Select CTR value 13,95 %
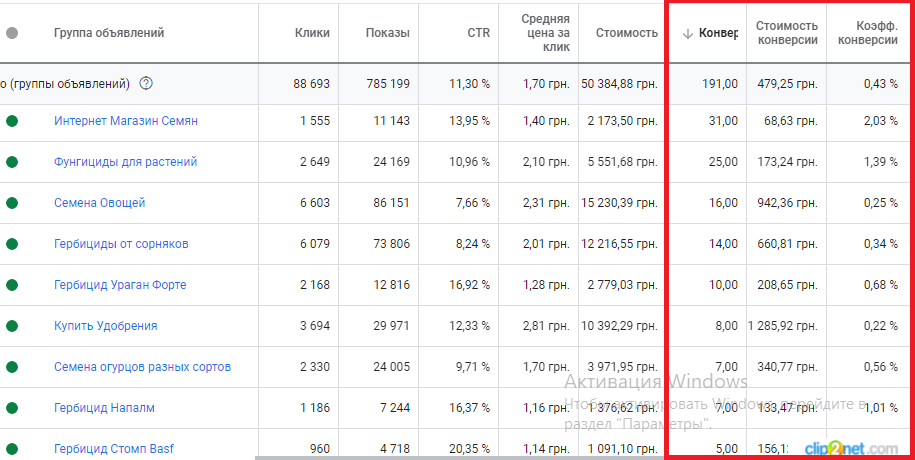 tap(470, 121)
